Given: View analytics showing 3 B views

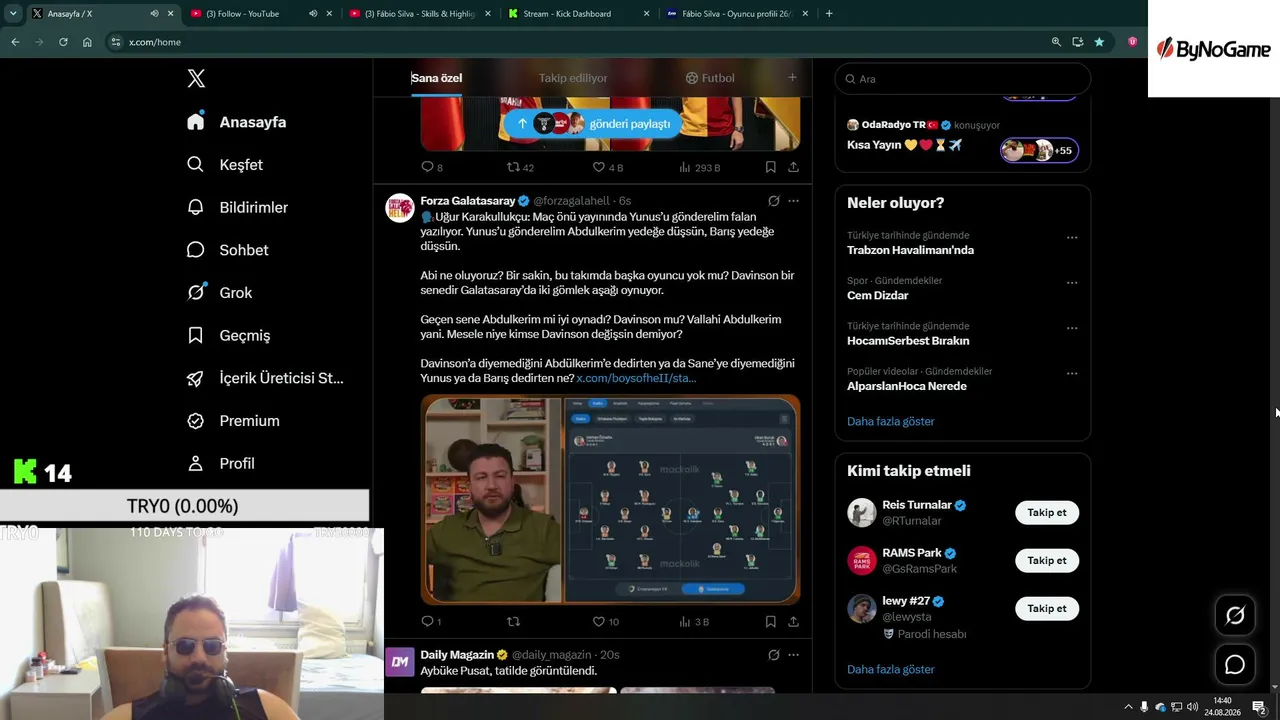Looking at the screenshot, I should pos(694,622).
